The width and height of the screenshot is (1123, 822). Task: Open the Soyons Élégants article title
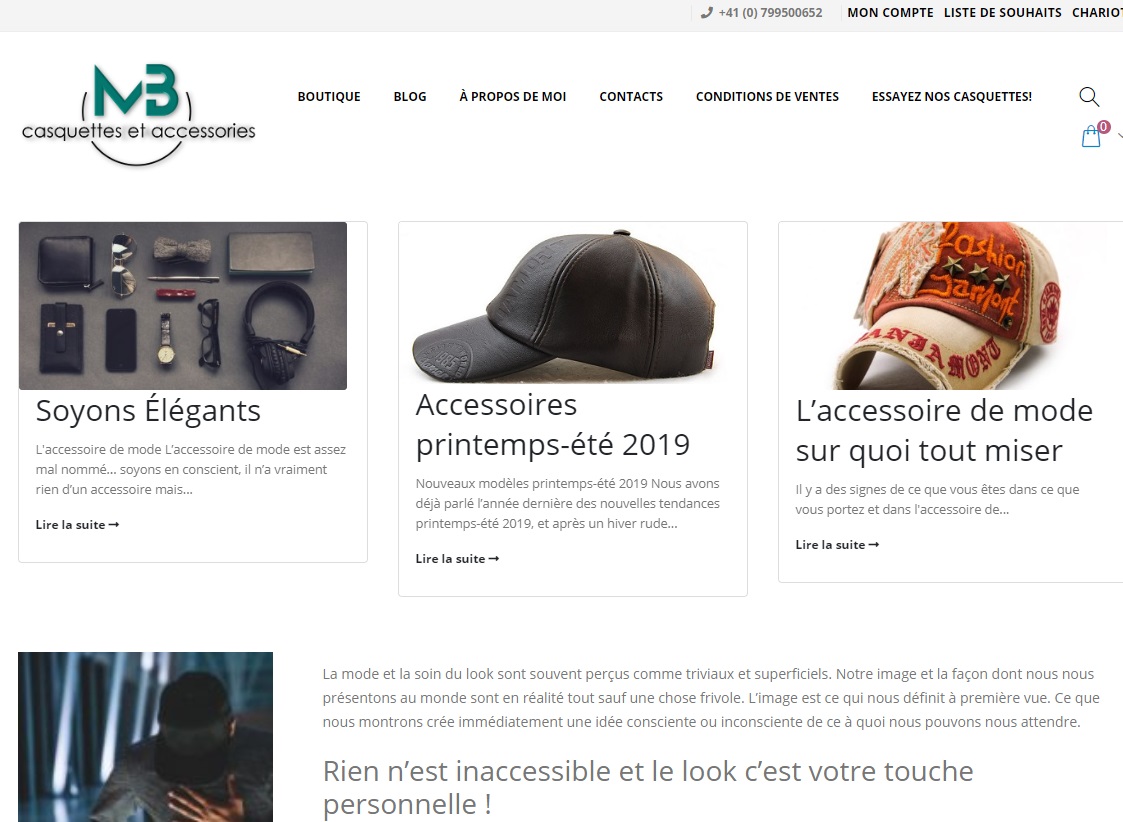[x=148, y=411]
